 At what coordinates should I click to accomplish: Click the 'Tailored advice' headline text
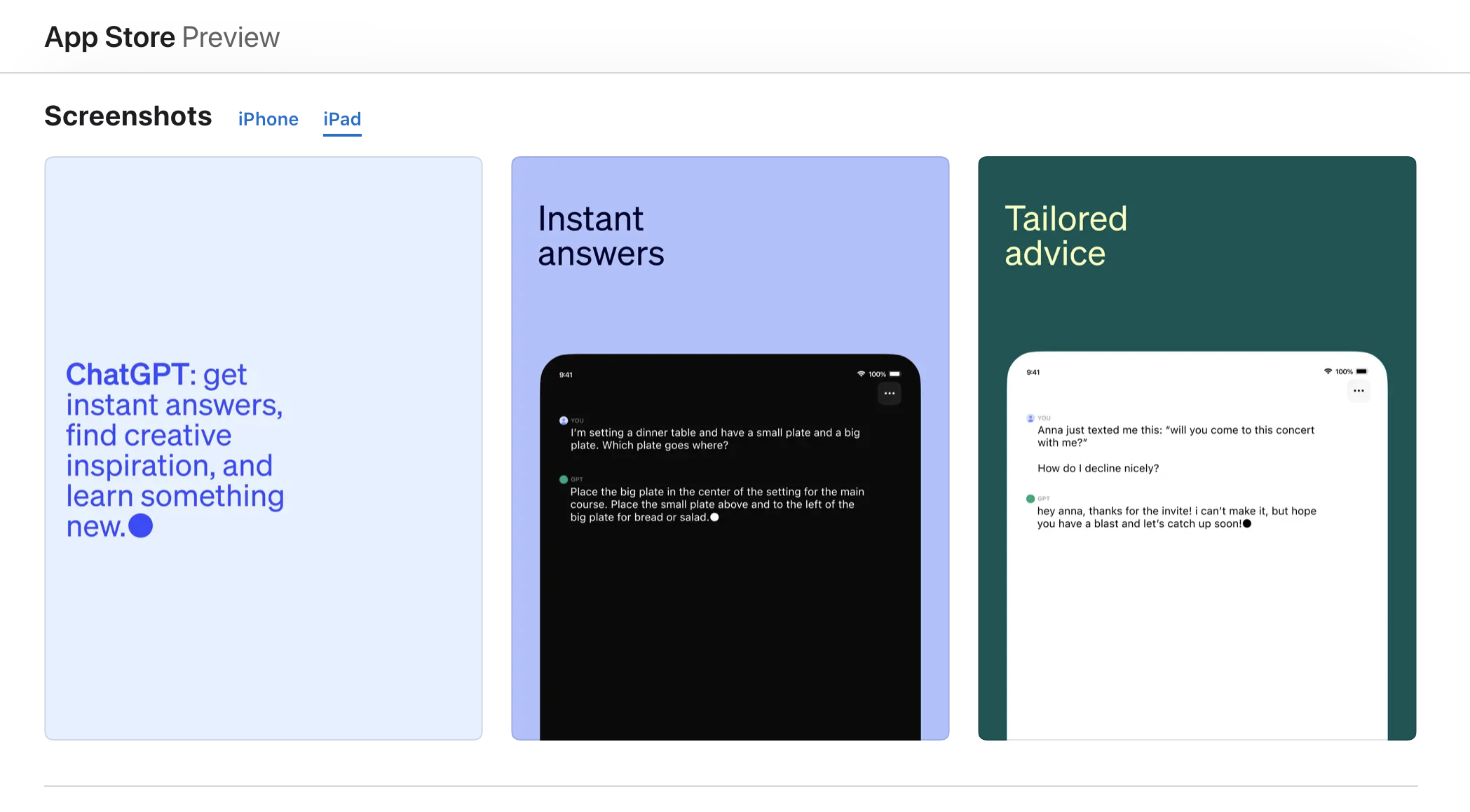tap(1066, 236)
